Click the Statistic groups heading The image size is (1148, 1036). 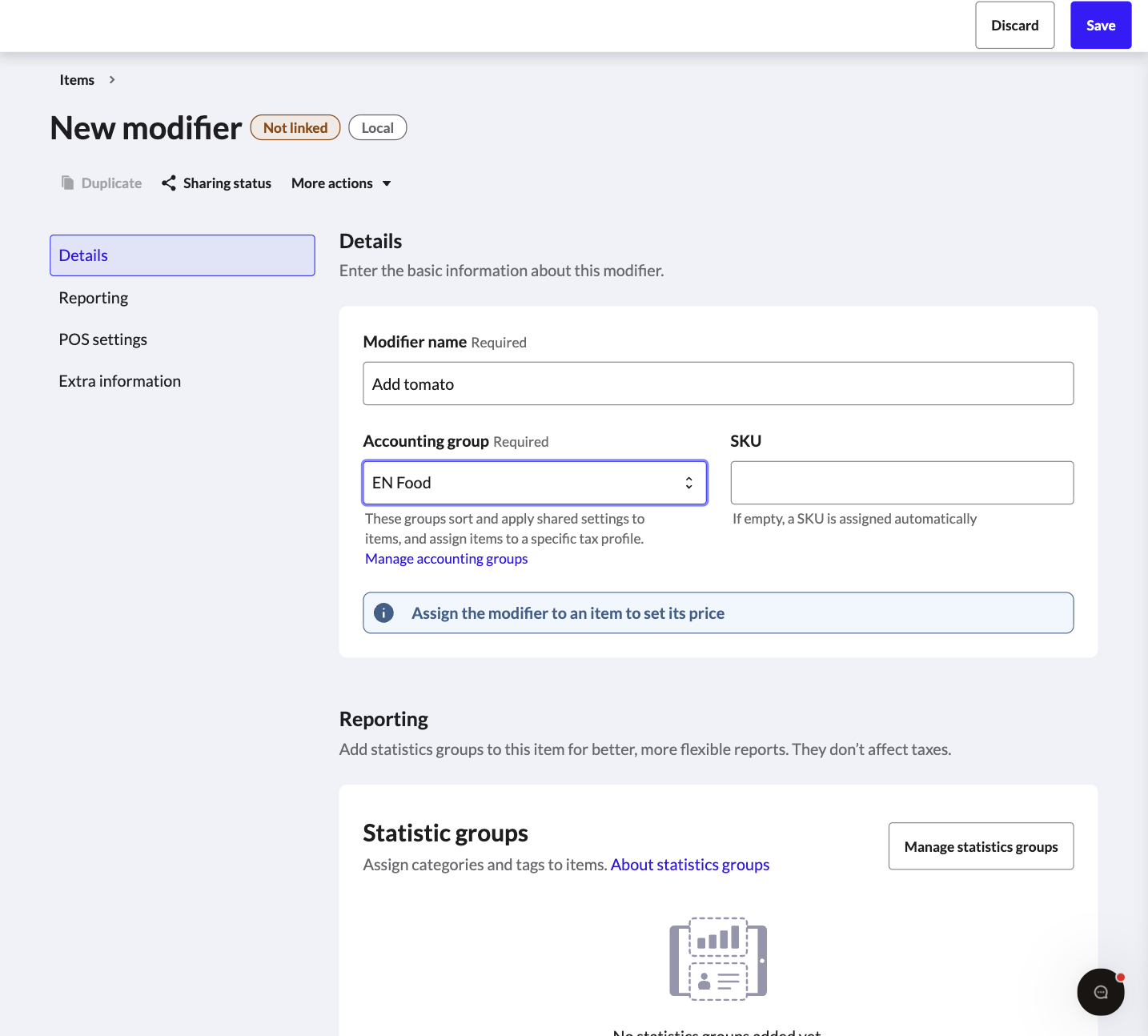[446, 833]
